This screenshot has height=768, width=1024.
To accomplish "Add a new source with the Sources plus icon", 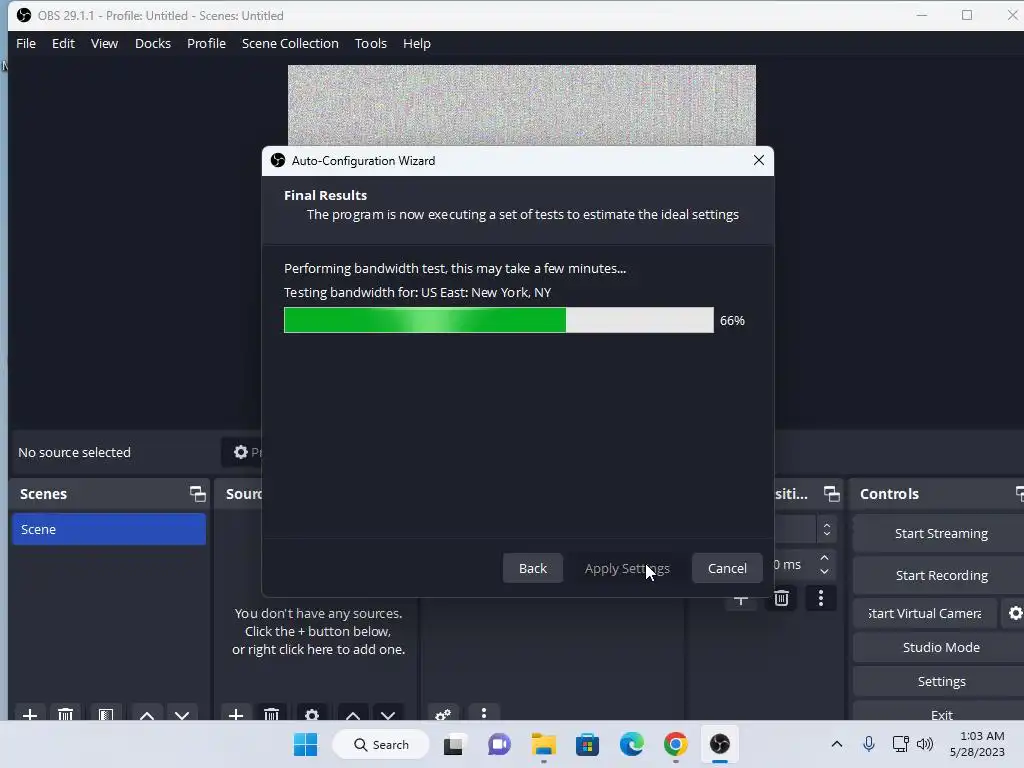I will [x=236, y=714].
